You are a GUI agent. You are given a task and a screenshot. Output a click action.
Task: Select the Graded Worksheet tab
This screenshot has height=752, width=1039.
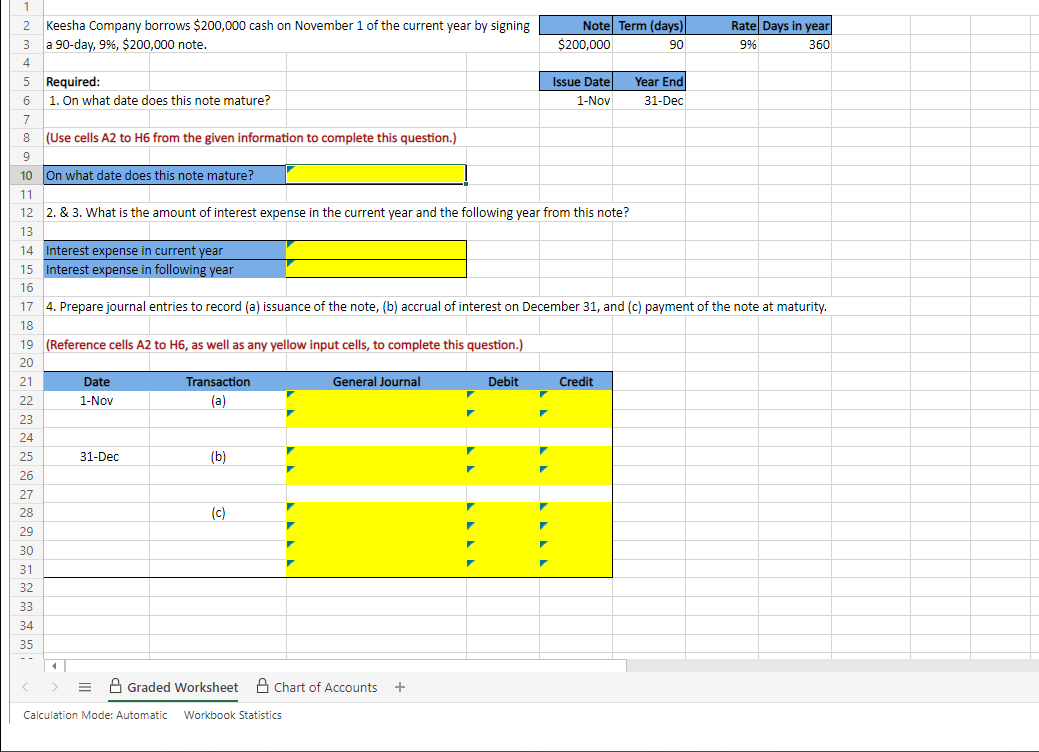click(x=182, y=687)
